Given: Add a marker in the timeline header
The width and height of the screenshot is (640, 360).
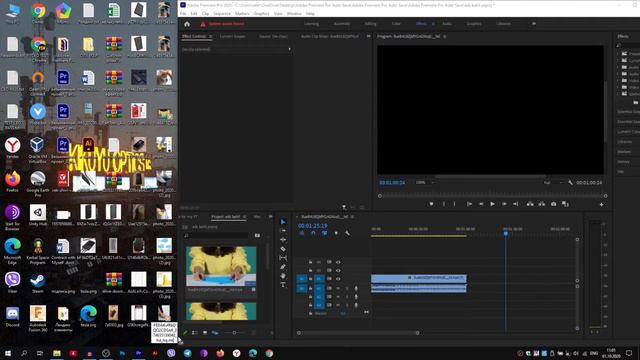Looking at the screenshot, I should coord(336,233).
